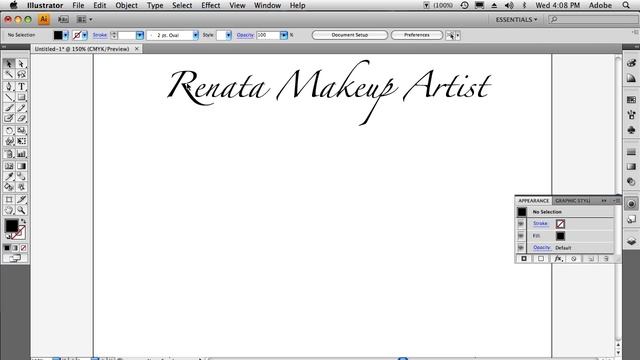This screenshot has height=360, width=640.
Task: Select the Symbol Sprayer tool
Action: [x=9, y=154]
